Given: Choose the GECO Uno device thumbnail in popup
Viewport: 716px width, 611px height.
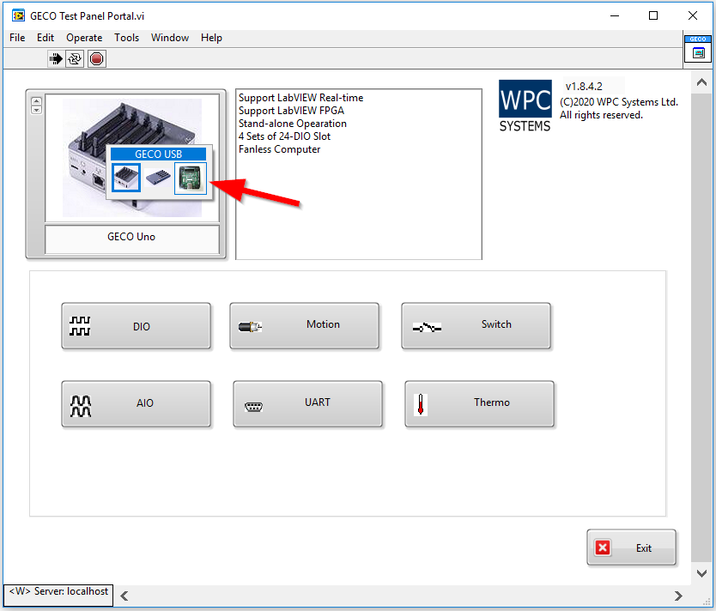Looking at the screenshot, I should (x=125, y=178).
